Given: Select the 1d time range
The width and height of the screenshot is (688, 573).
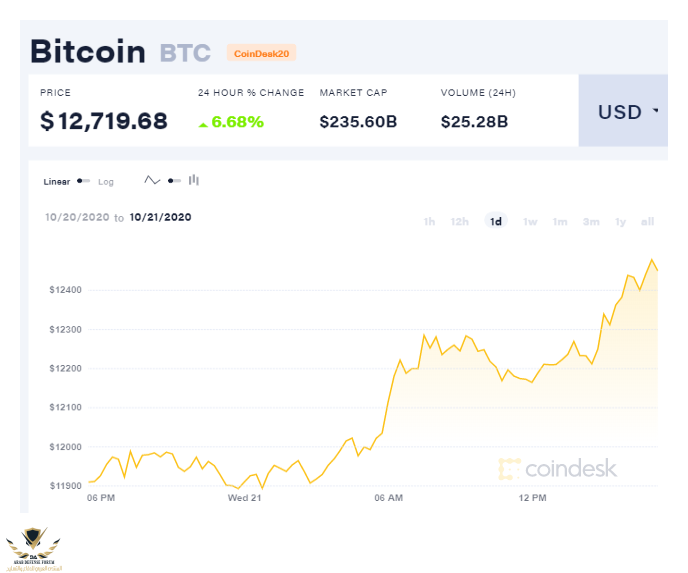Looking at the screenshot, I should pos(496,221).
